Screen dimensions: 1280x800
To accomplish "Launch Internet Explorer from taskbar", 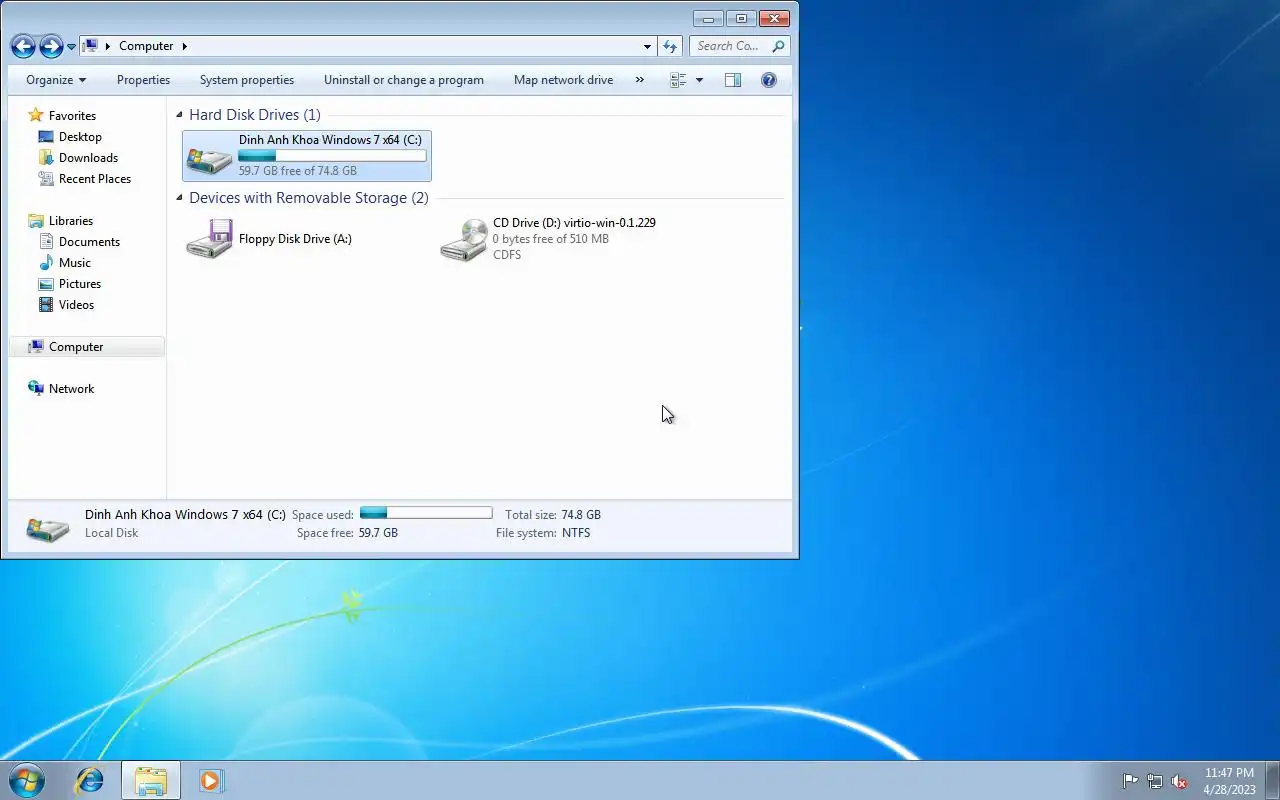I will (90, 780).
